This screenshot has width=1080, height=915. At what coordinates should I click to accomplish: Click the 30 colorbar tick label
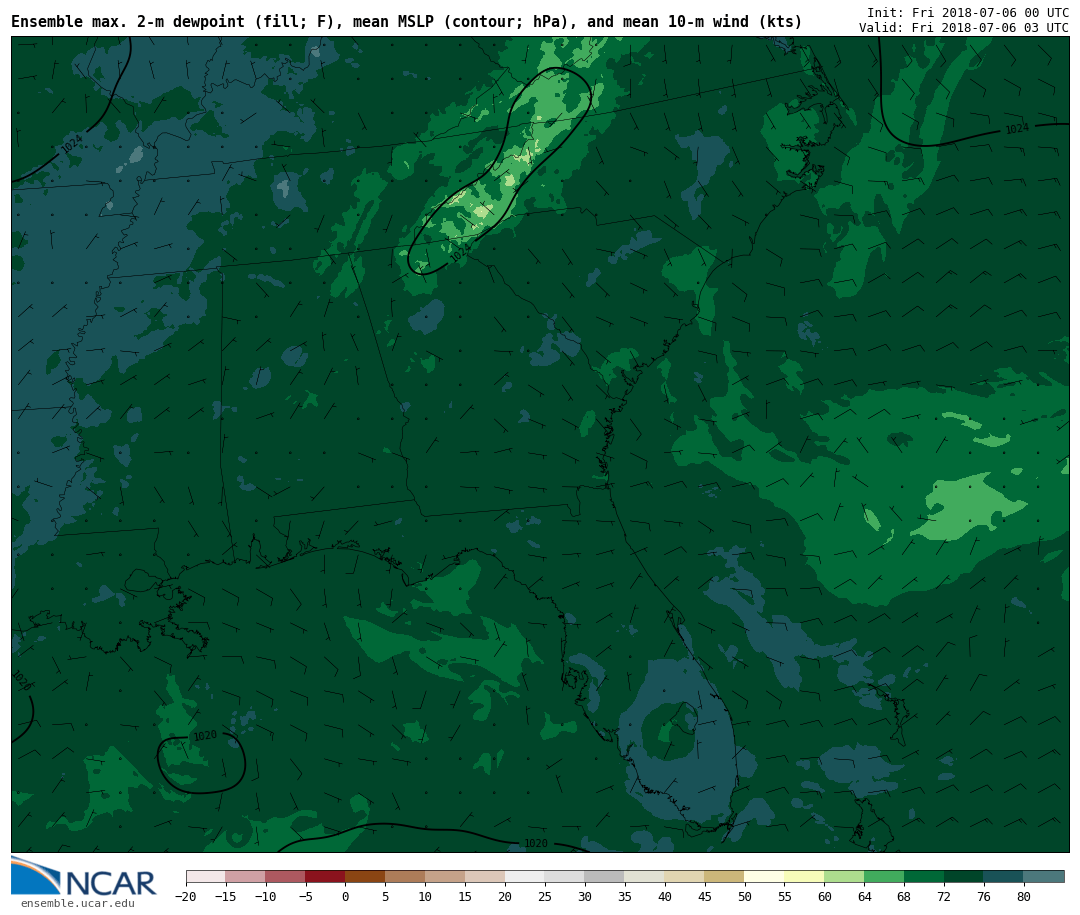(585, 896)
